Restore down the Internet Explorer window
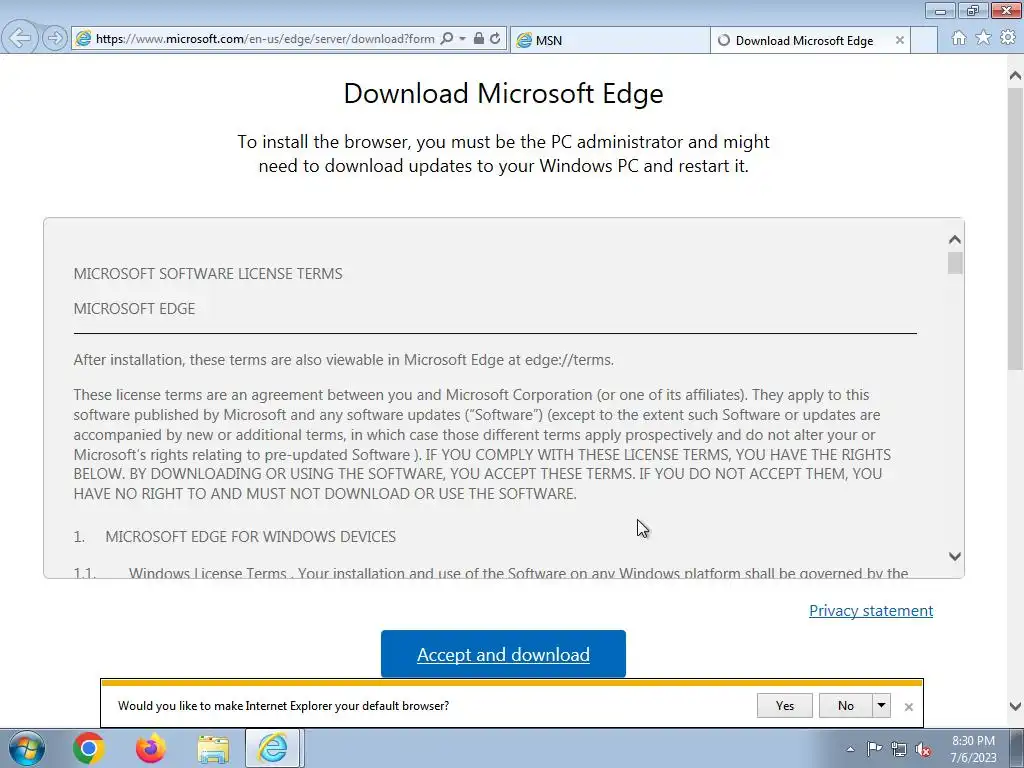1024x768 pixels. pyautogui.click(x=973, y=10)
